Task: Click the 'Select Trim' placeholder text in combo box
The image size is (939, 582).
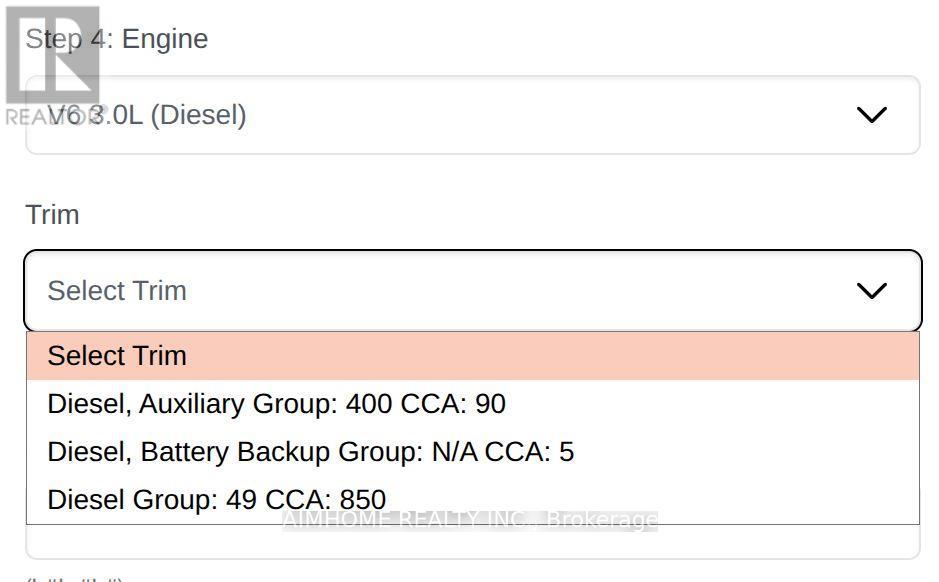Action: coord(117,291)
